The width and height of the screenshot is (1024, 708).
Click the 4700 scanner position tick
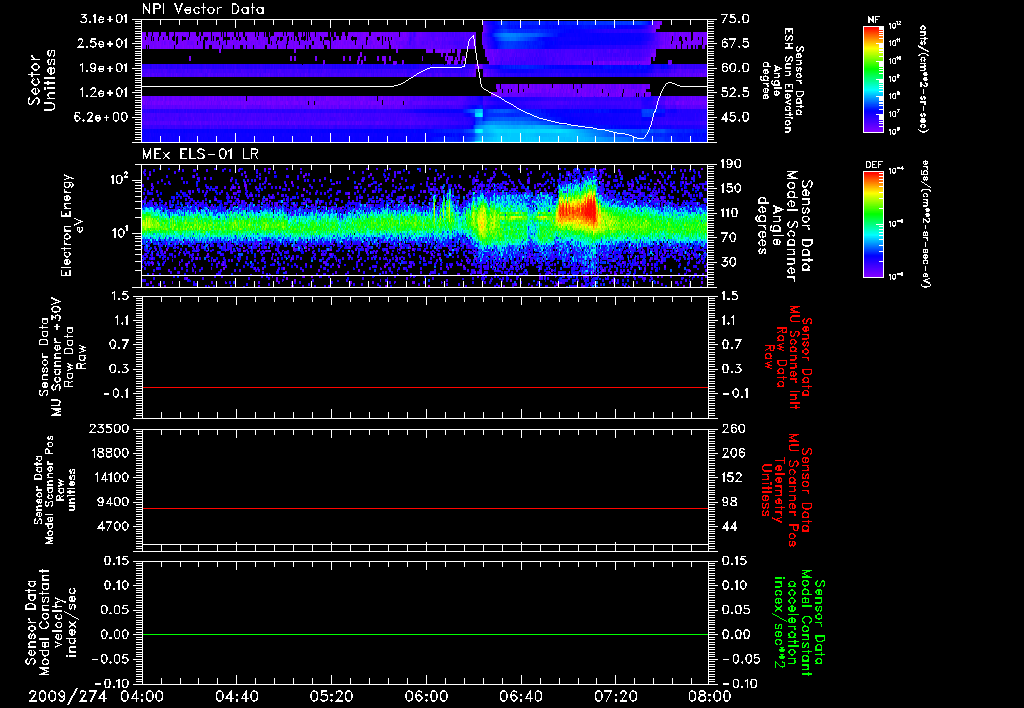tap(112, 526)
